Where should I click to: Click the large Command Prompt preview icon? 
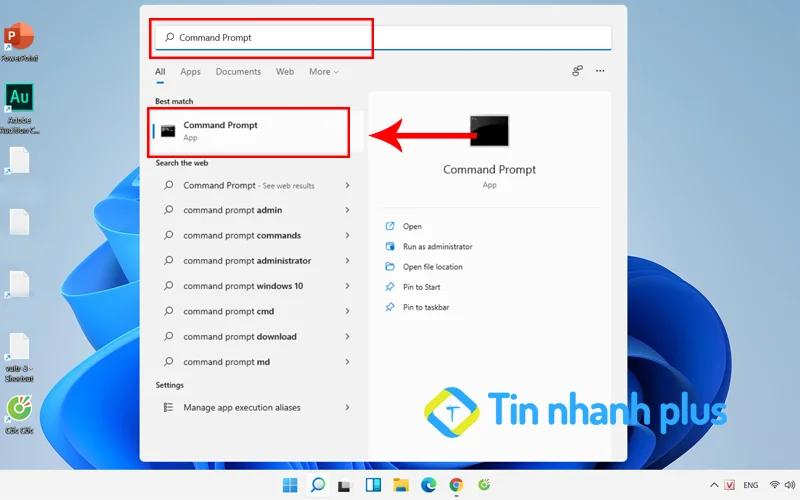coord(489,131)
